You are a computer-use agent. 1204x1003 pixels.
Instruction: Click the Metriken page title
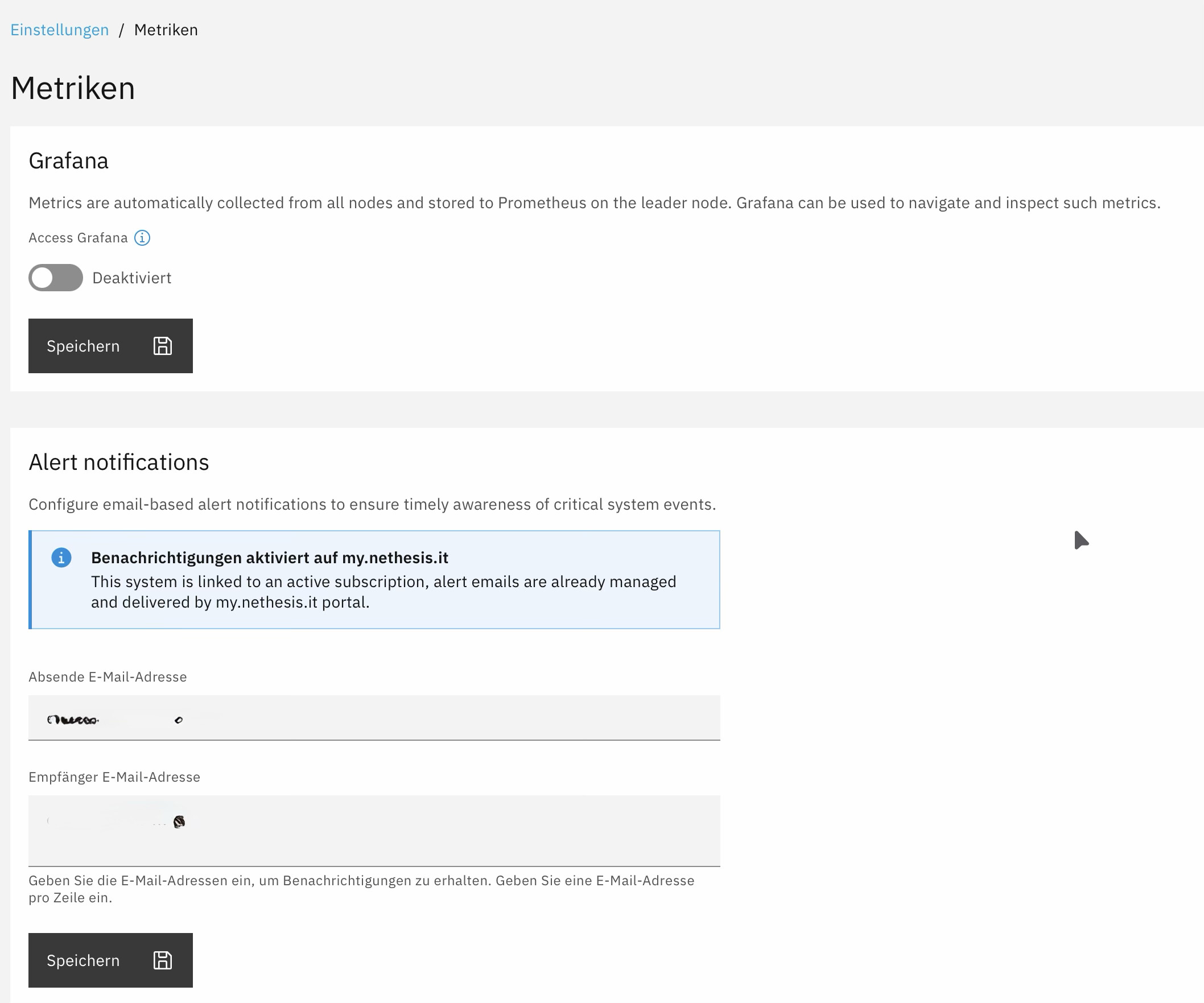(73, 88)
